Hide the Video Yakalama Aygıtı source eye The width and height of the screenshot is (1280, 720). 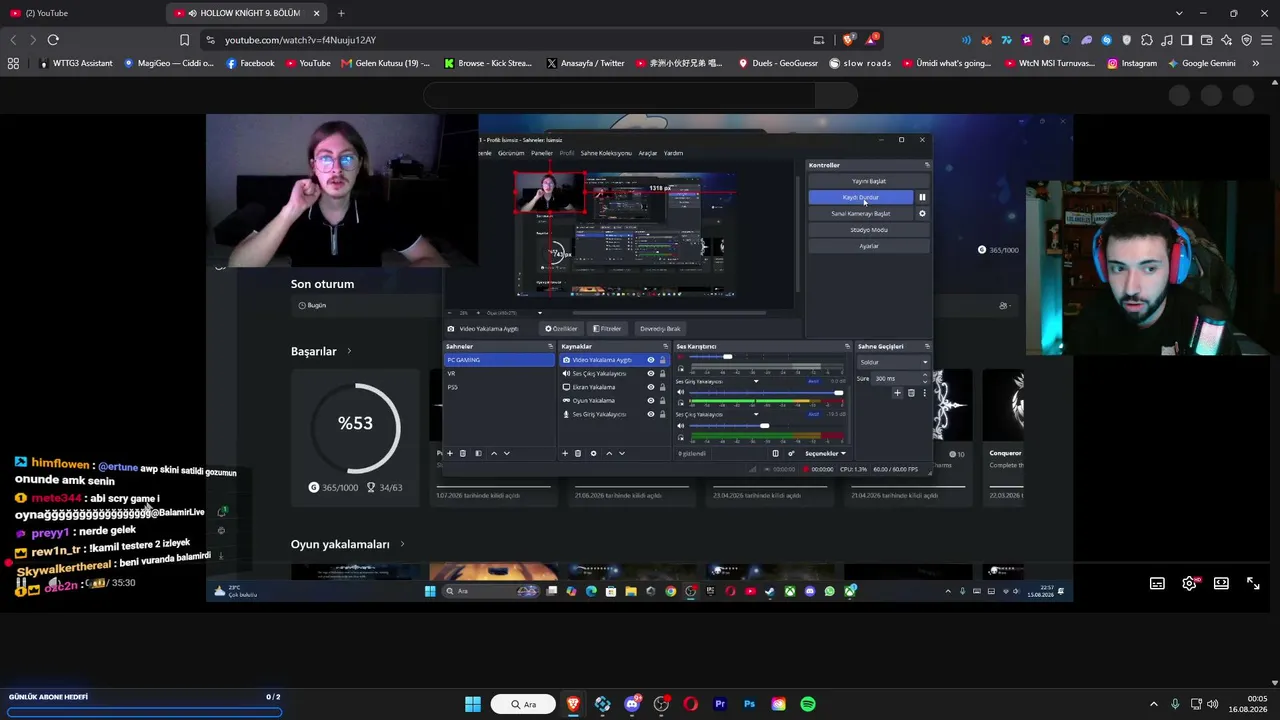pyautogui.click(x=650, y=360)
